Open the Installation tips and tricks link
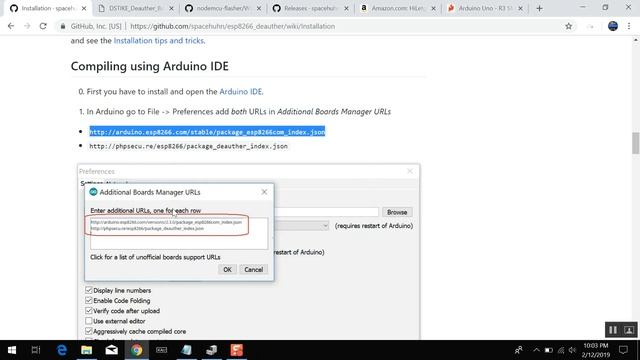 pyautogui.click(x=159, y=40)
